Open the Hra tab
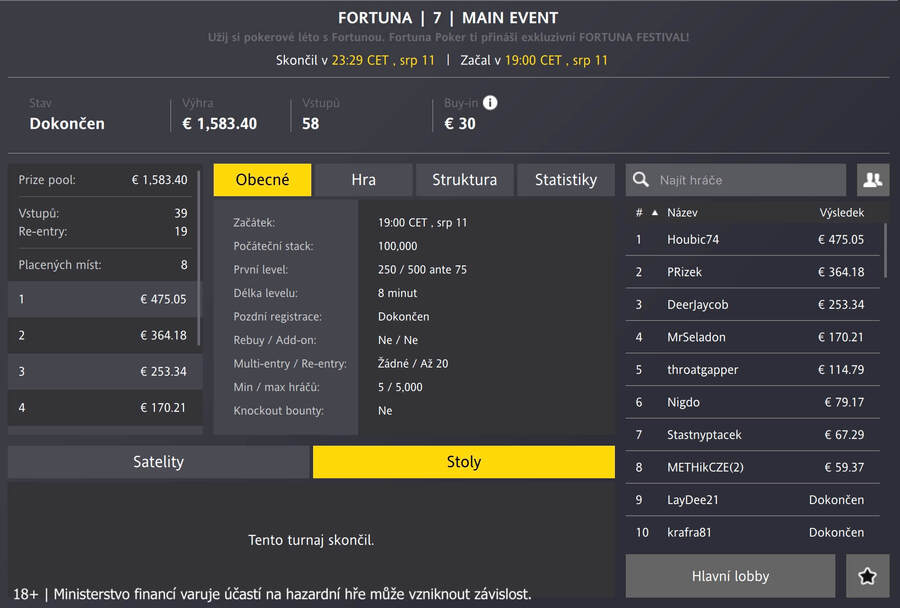The image size is (900, 608). [x=364, y=180]
